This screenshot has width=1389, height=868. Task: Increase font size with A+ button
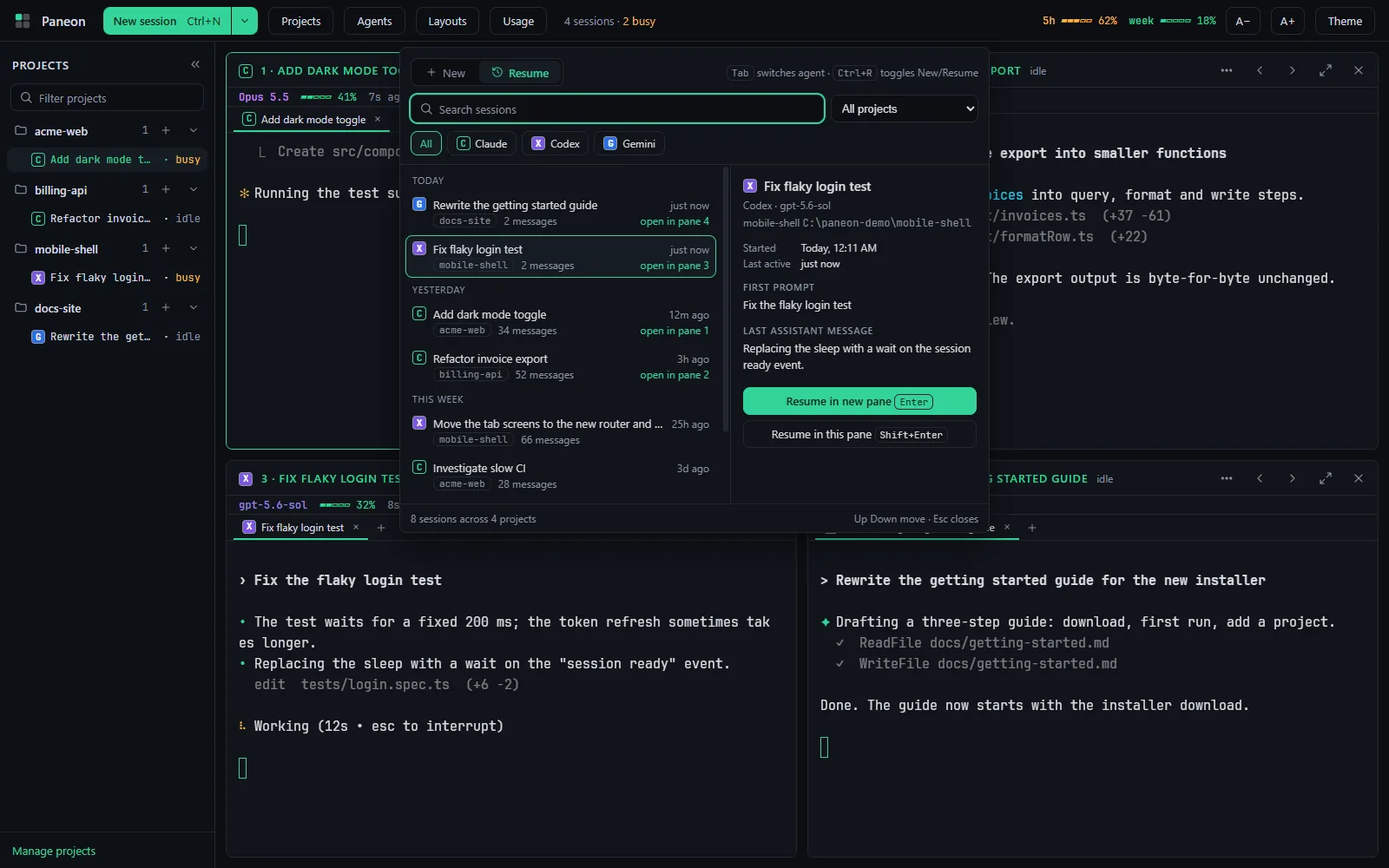click(x=1287, y=21)
